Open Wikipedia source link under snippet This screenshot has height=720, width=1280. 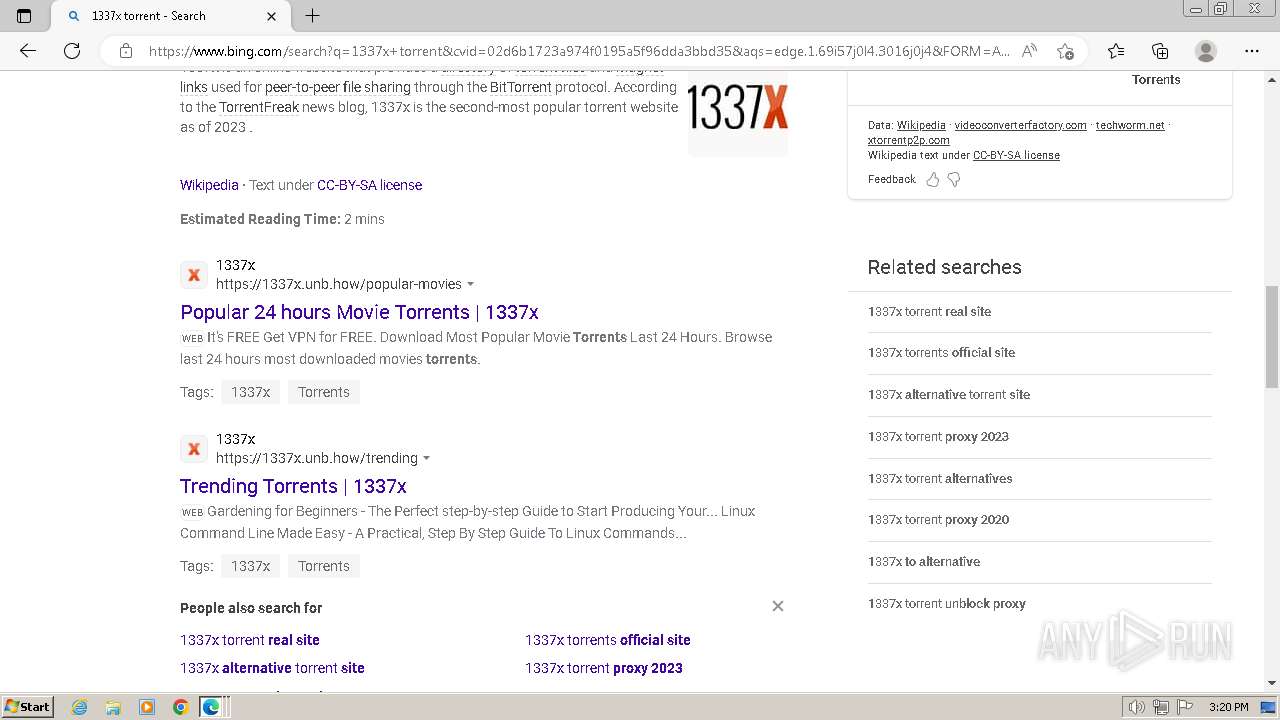(209, 185)
